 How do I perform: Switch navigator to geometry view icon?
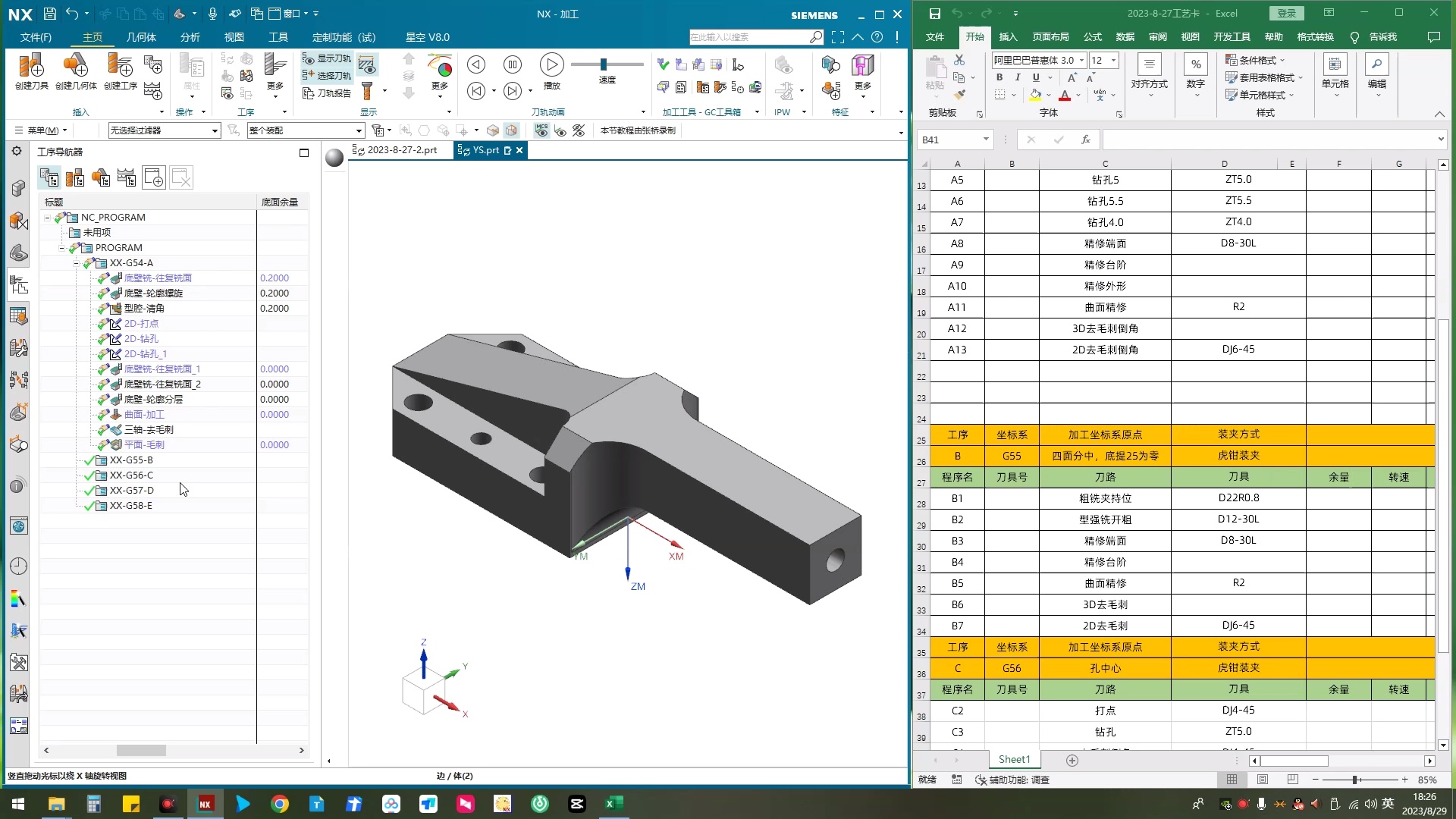click(101, 178)
